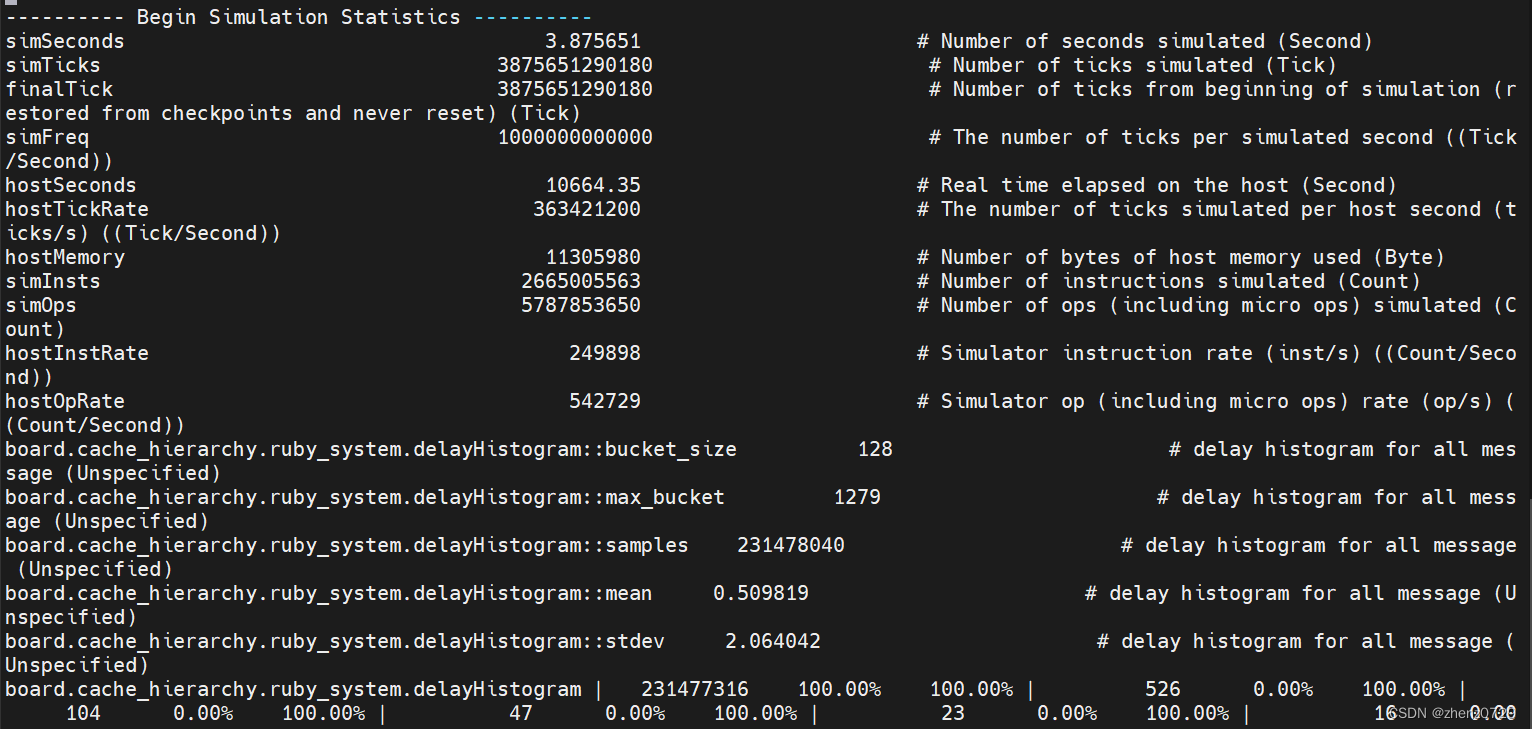The width and height of the screenshot is (1532, 729).
Task: Click the histogram bucket count 526
Action: click(1163, 689)
